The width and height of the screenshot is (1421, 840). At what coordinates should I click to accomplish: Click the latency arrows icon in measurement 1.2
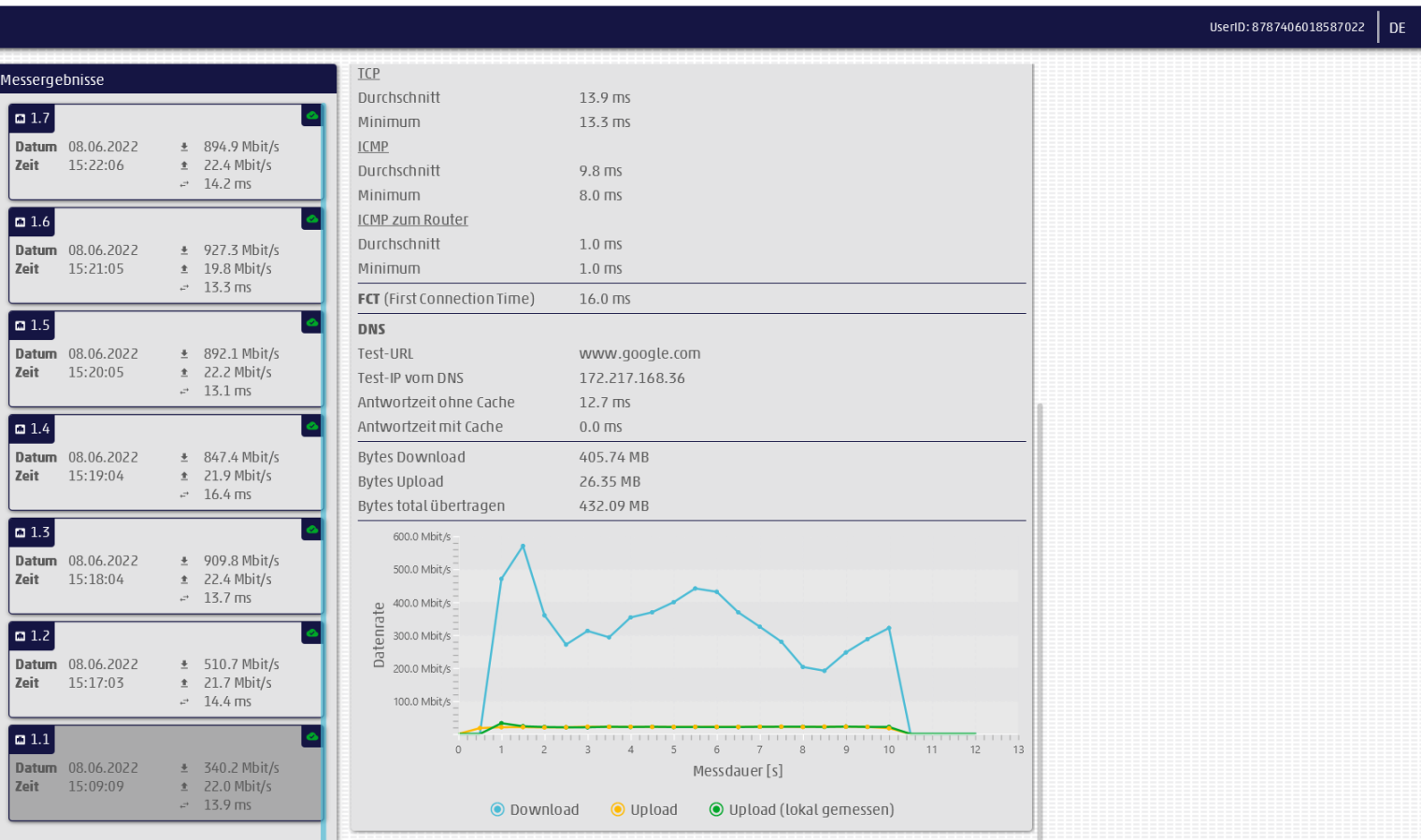pyautogui.click(x=184, y=702)
